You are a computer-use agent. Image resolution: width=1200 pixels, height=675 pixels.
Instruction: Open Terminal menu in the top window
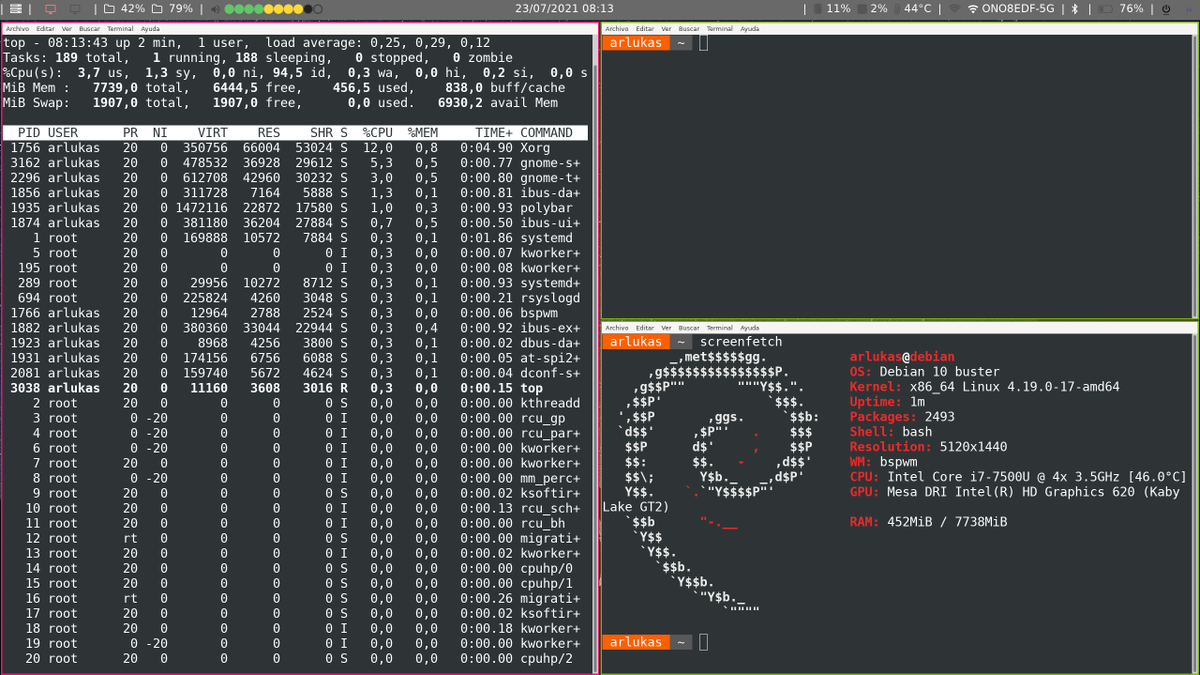click(120, 29)
